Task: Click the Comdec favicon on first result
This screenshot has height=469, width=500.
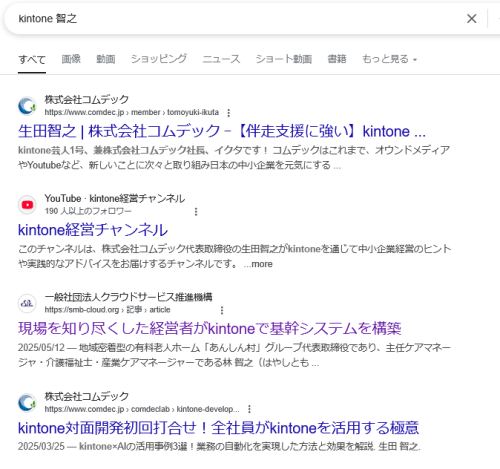Action: (x=27, y=106)
